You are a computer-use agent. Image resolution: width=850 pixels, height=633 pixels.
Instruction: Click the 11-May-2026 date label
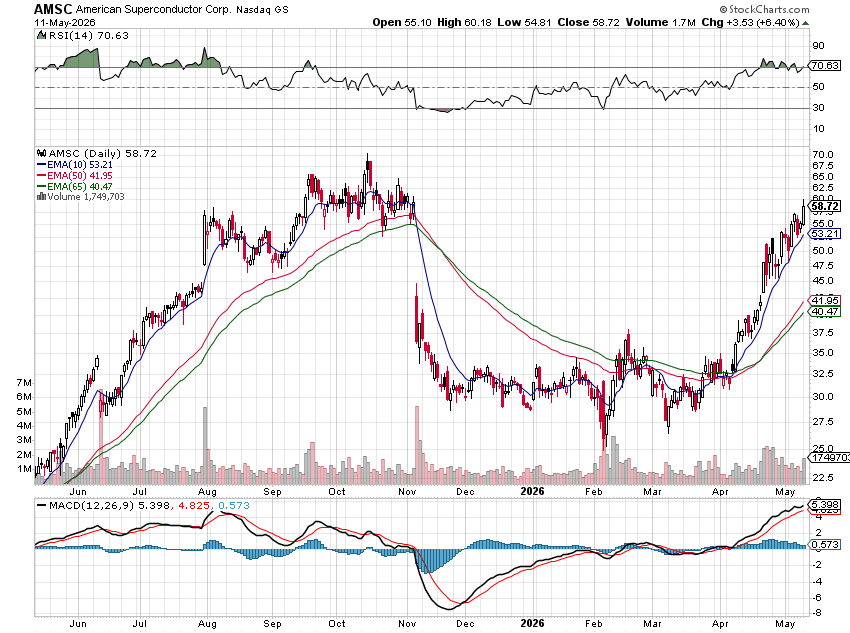point(65,22)
